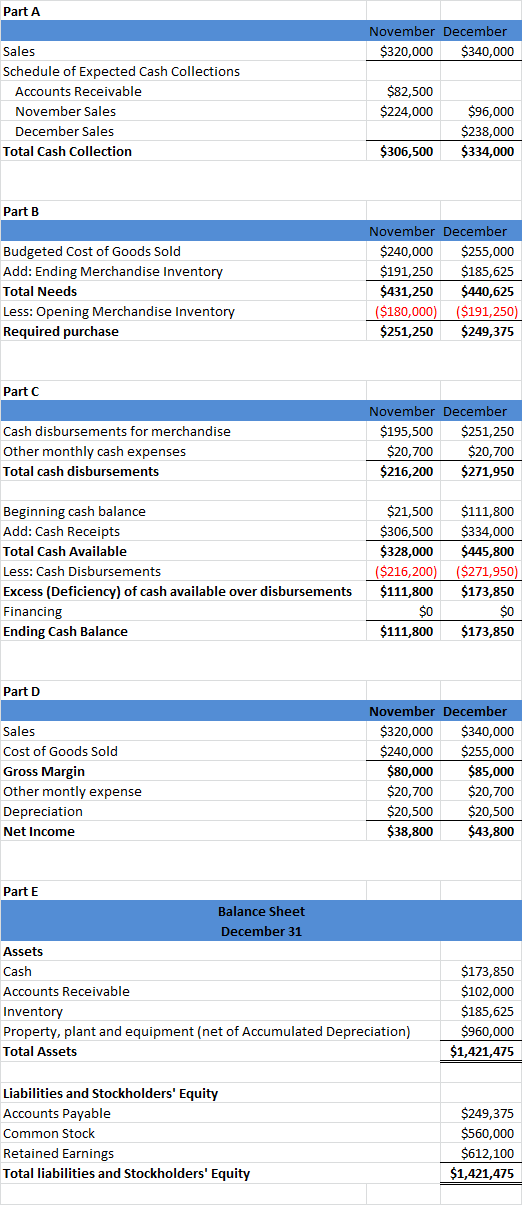Click the 'Excess (Deficiency) of cash available' label
This screenshot has width=522, height=1205.
178,591
